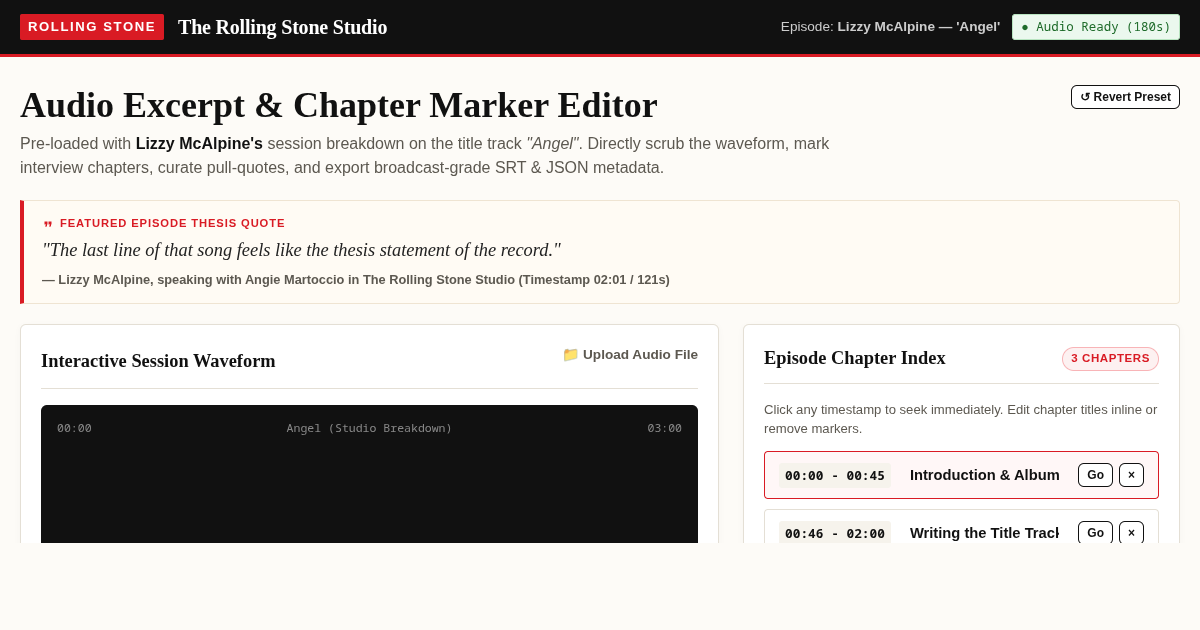Click the Episode Chapter Index heading
Image resolution: width=1200 pixels, height=630 pixels.
click(854, 358)
